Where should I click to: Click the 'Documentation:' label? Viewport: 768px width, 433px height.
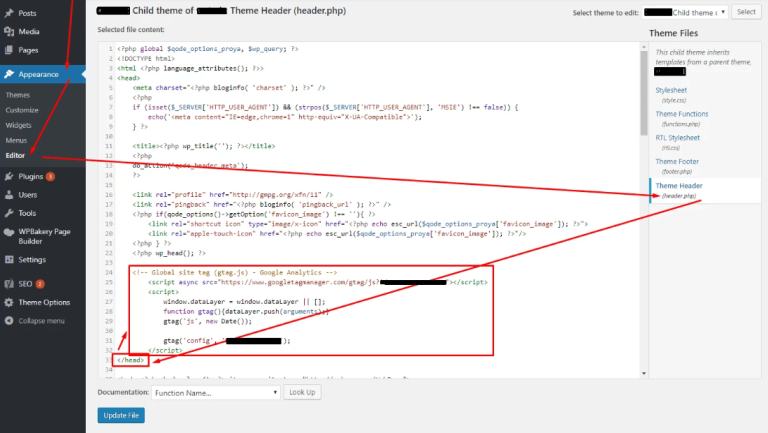[x=123, y=392]
